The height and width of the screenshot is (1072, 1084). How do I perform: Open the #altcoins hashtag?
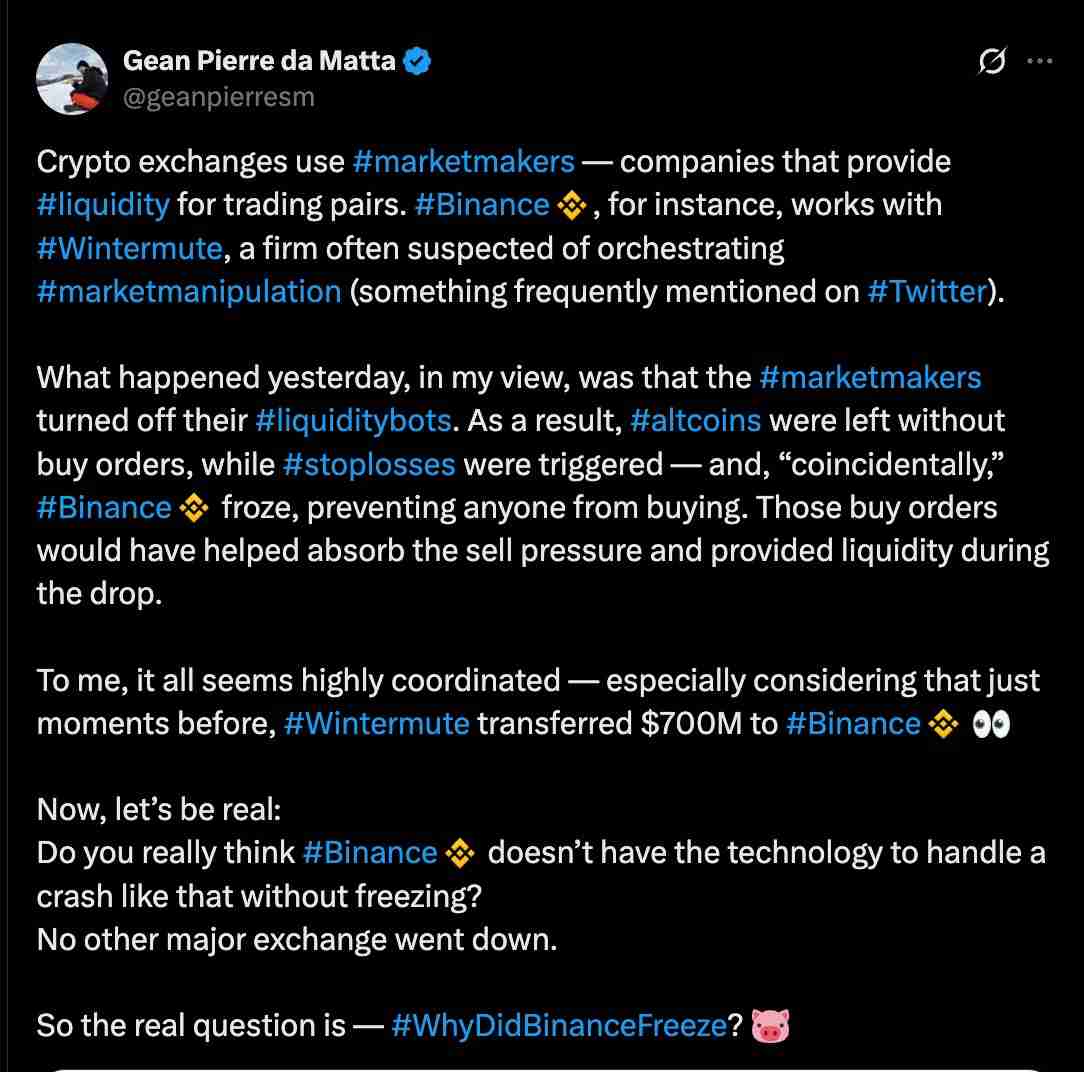[x=696, y=420]
